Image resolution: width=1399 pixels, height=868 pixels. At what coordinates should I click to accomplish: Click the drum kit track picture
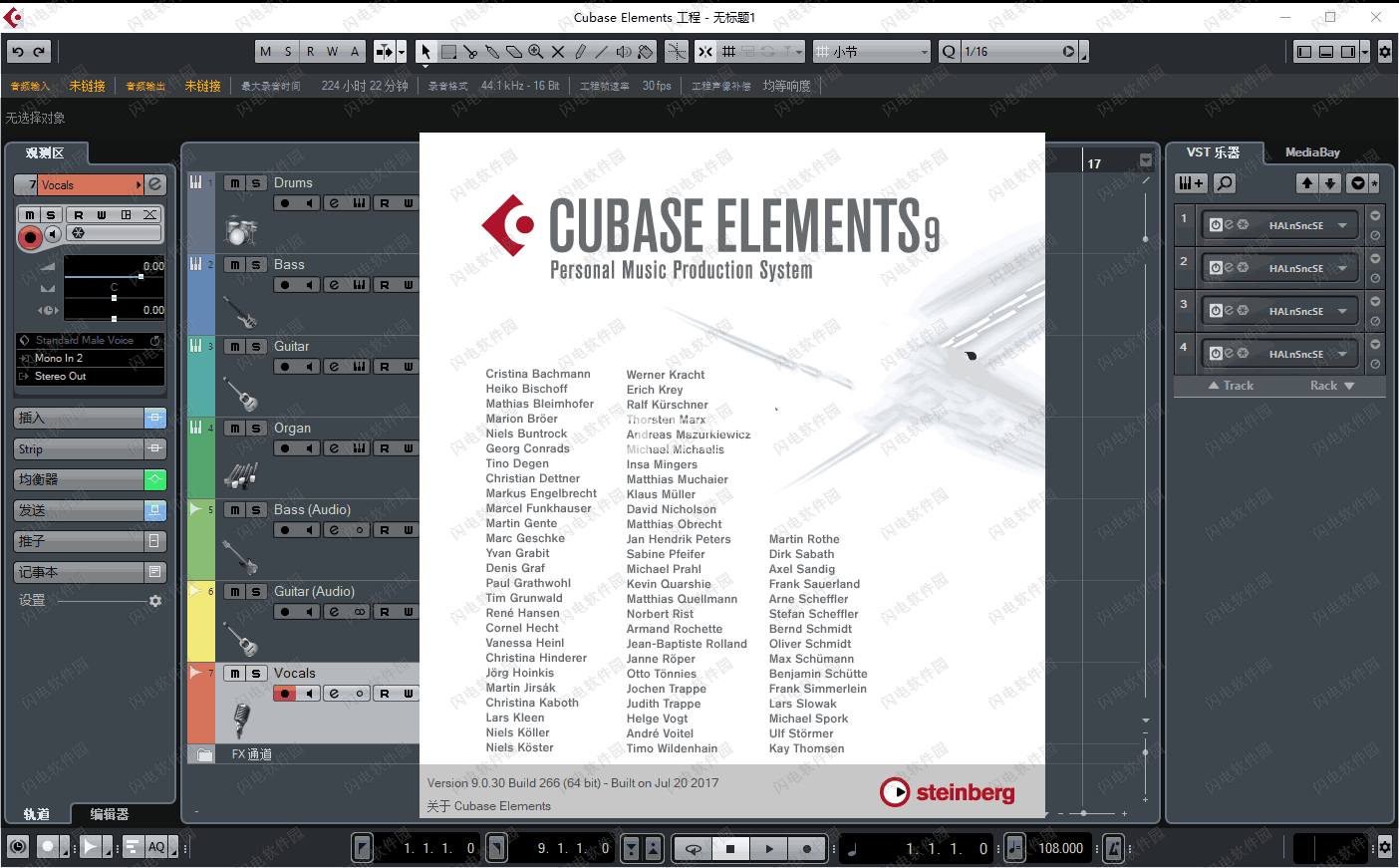[x=240, y=231]
